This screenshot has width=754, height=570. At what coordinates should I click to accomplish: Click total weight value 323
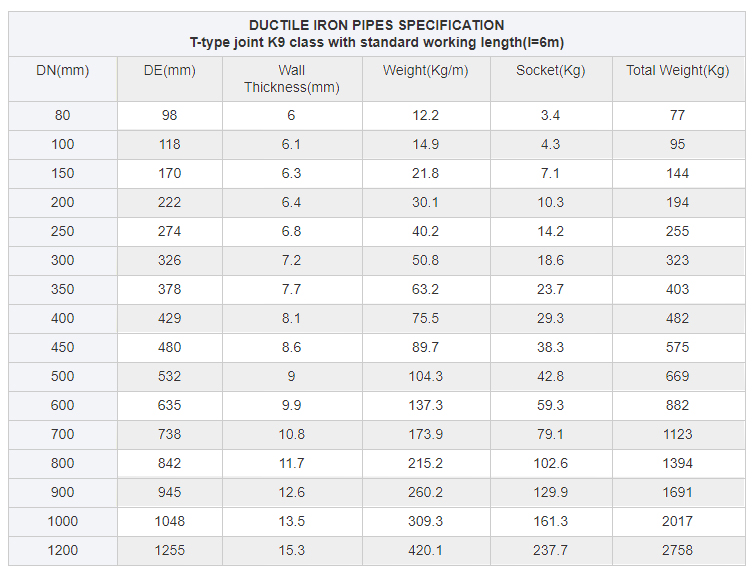click(677, 260)
